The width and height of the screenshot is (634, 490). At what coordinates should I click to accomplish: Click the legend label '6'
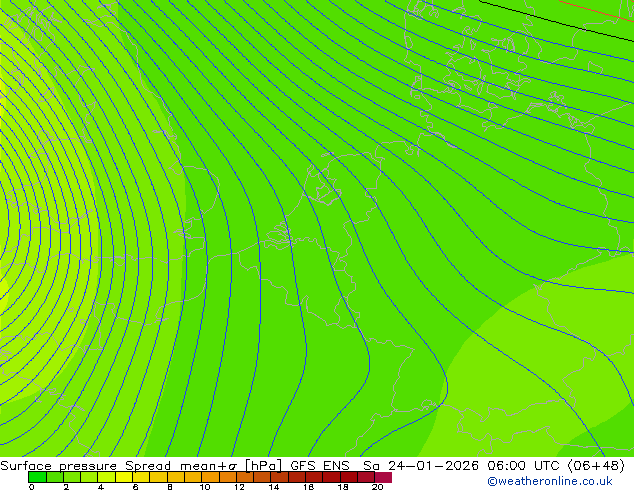[135, 487]
